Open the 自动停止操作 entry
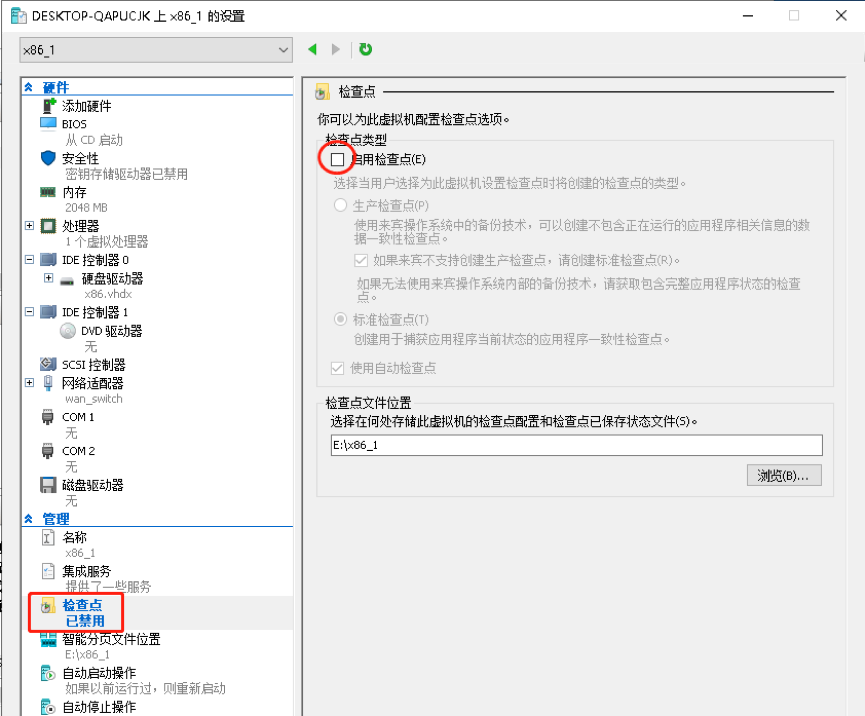 (x=99, y=707)
